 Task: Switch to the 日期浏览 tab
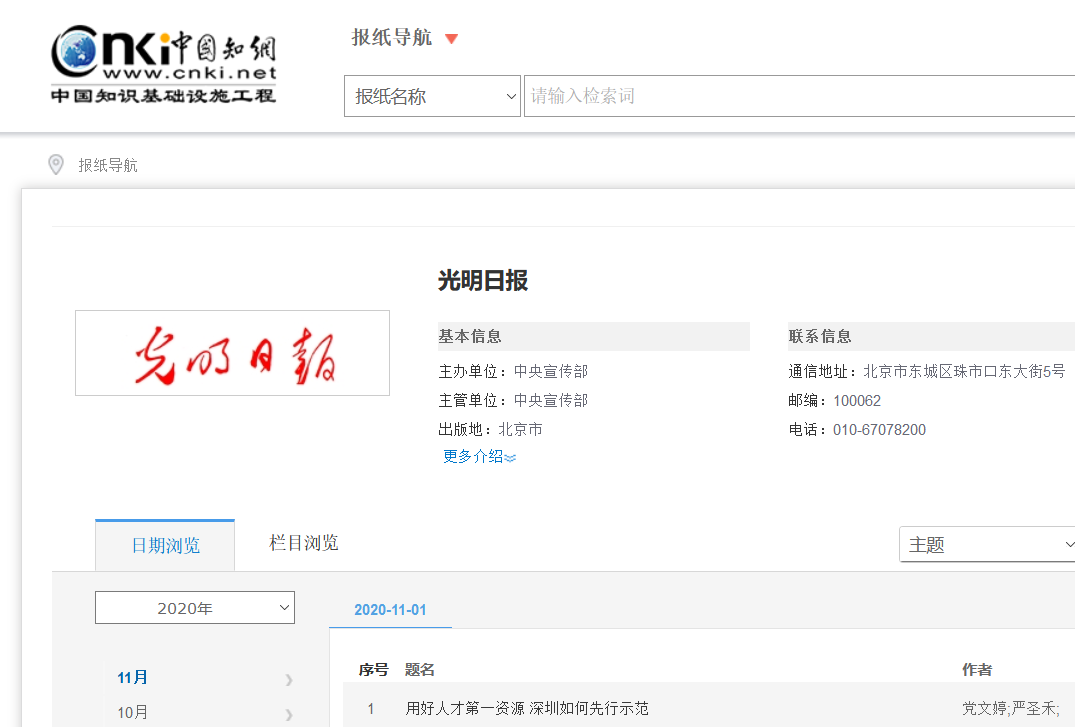coord(165,545)
